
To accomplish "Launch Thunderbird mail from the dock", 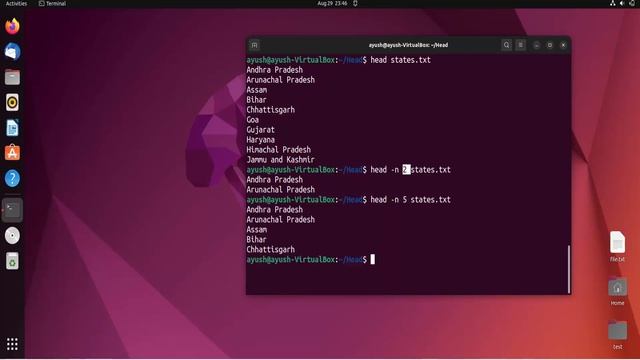I will (12, 51).
